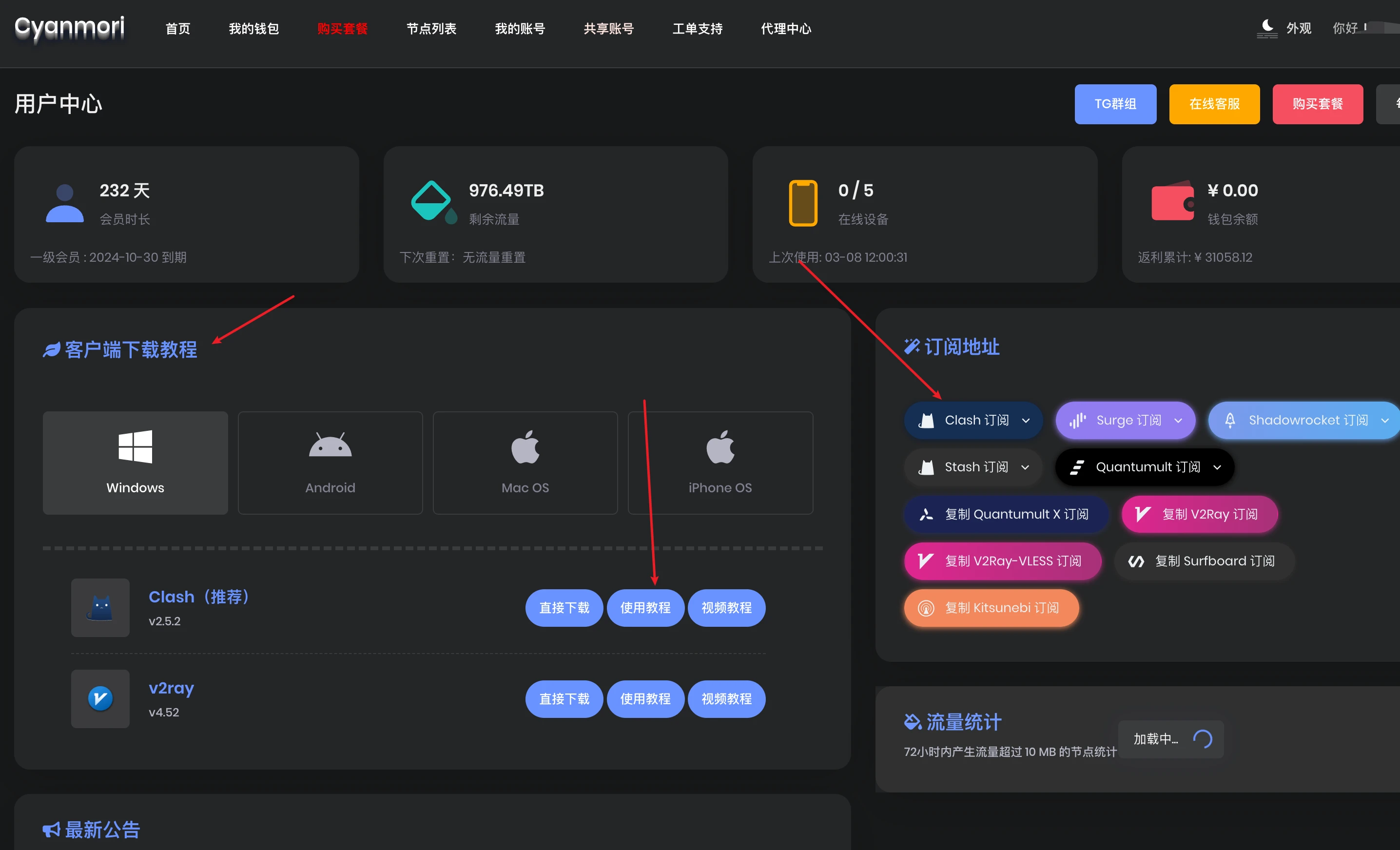Viewport: 1400px width, 850px height.
Task: Copy the Kitsunebi subscription link
Action: pos(991,608)
